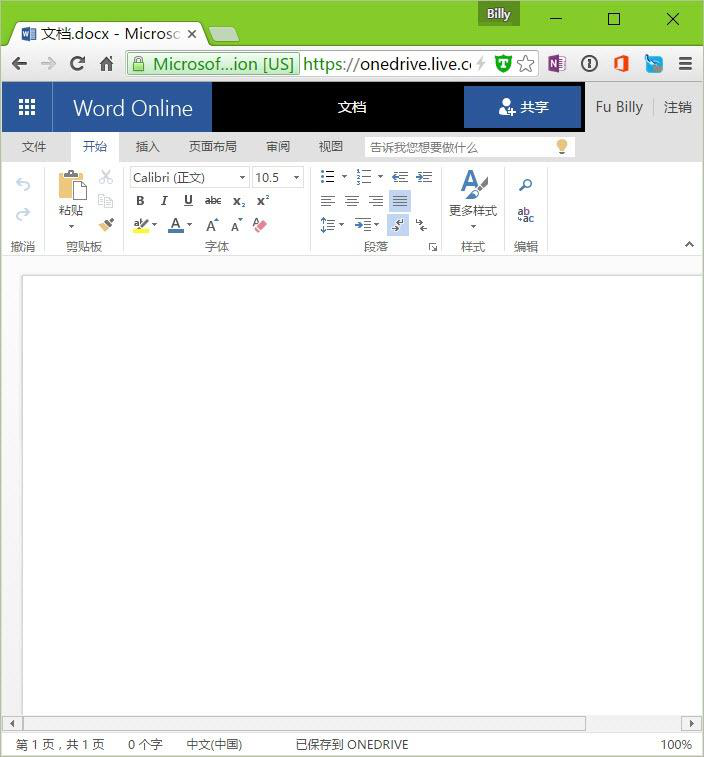This screenshot has width=704, height=757.
Task: Switch to the 视图 tab
Action: [330, 147]
